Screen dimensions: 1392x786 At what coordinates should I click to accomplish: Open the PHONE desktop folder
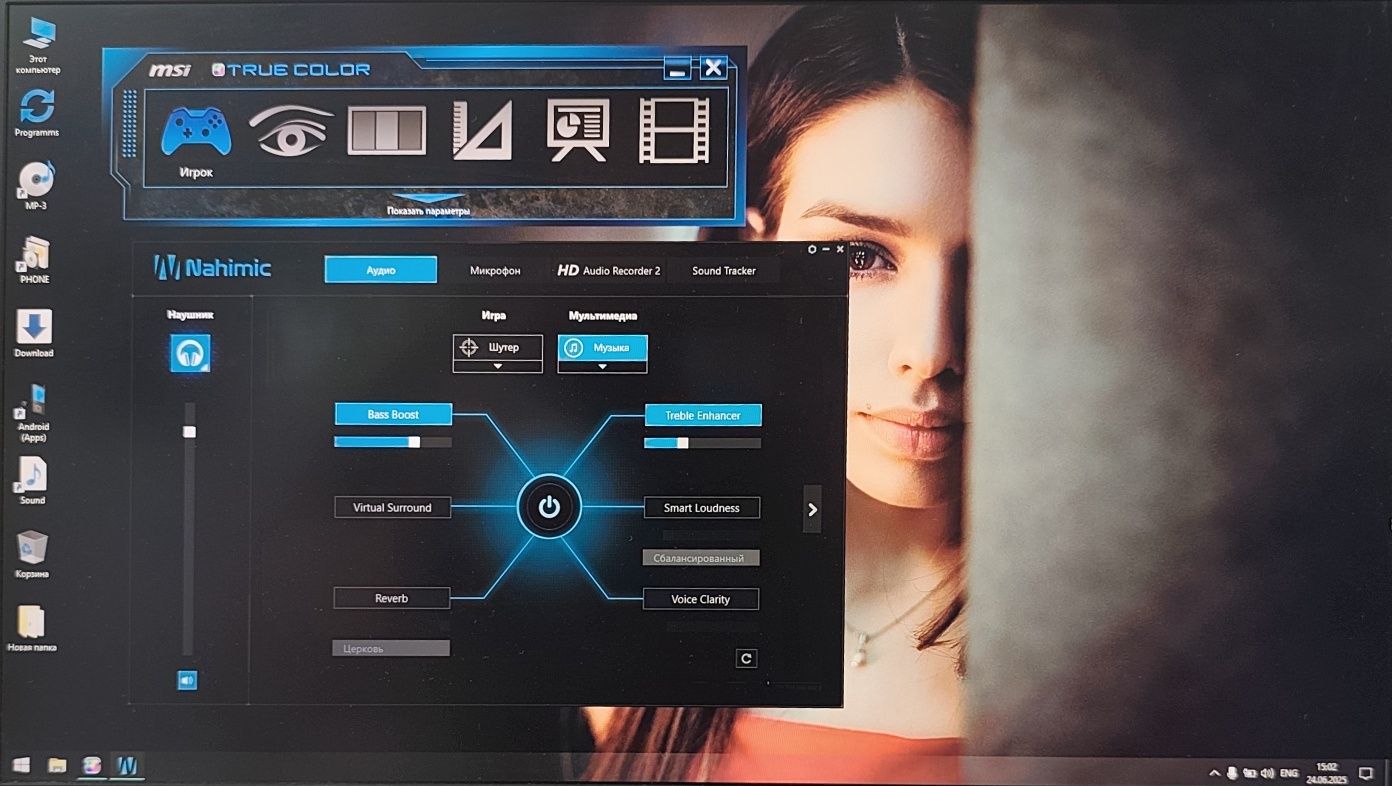(34, 260)
